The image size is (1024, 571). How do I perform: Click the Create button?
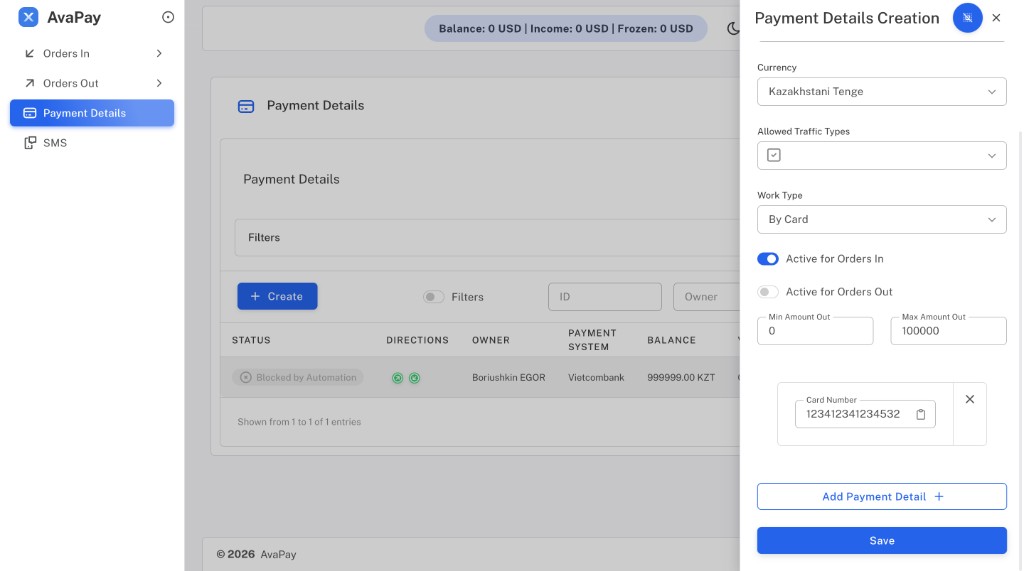tap(277, 296)
